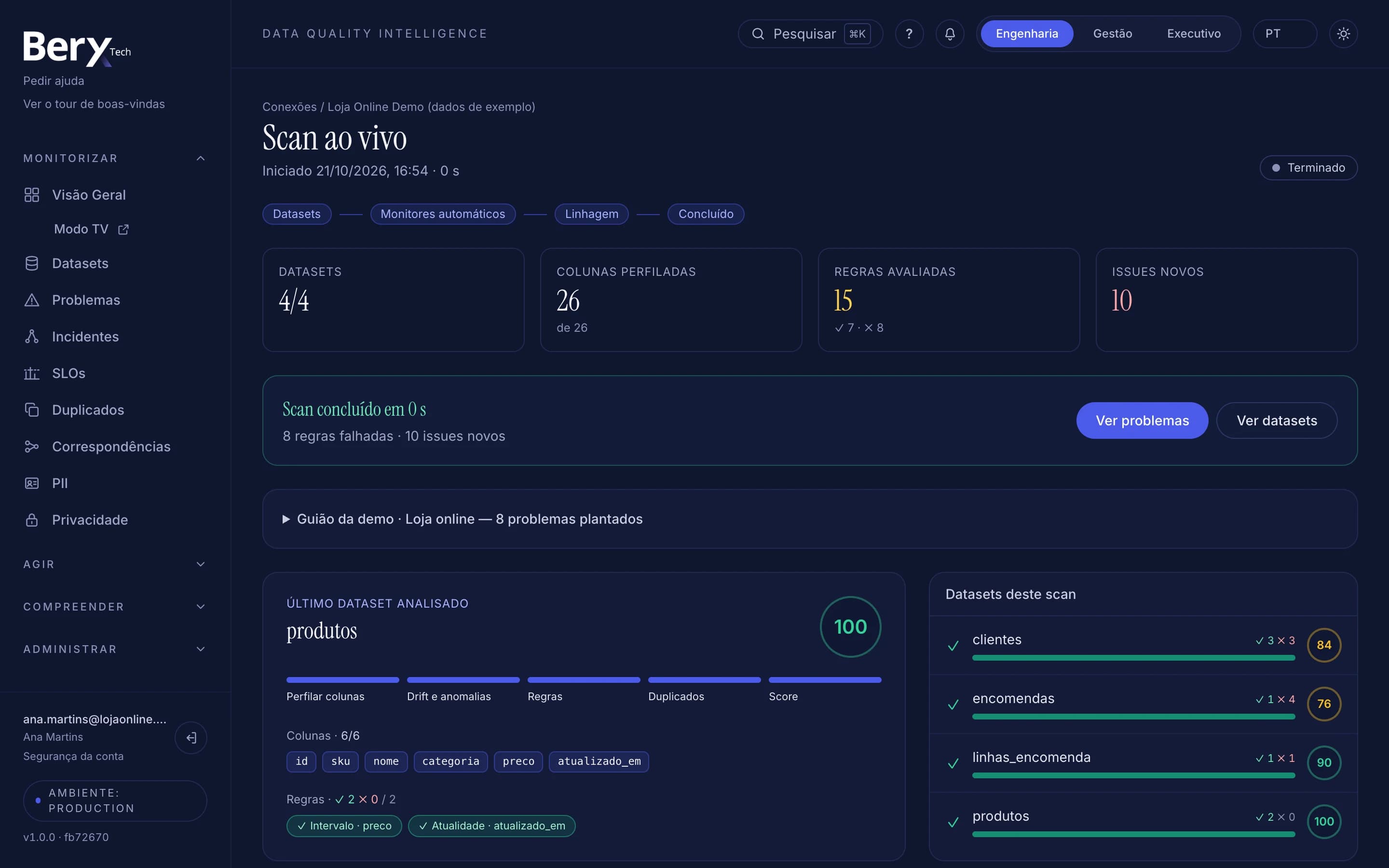Open Segurança da conta link
The width and height of the screenshot is (1389, 868).
73,757
